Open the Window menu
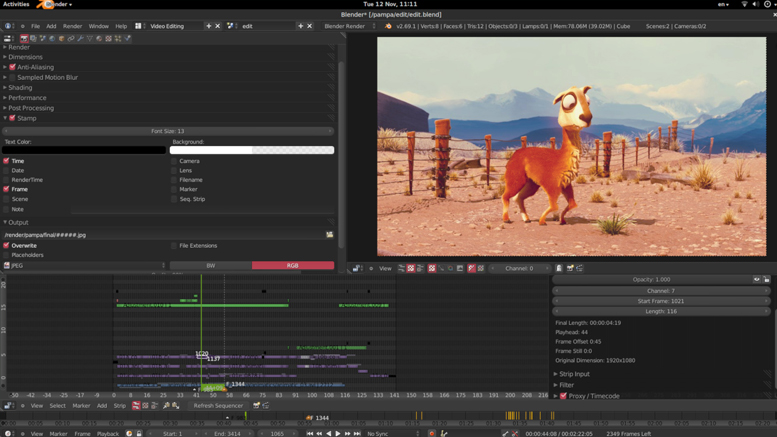This screenshot has width=777, height=437. tap(99, 26)
